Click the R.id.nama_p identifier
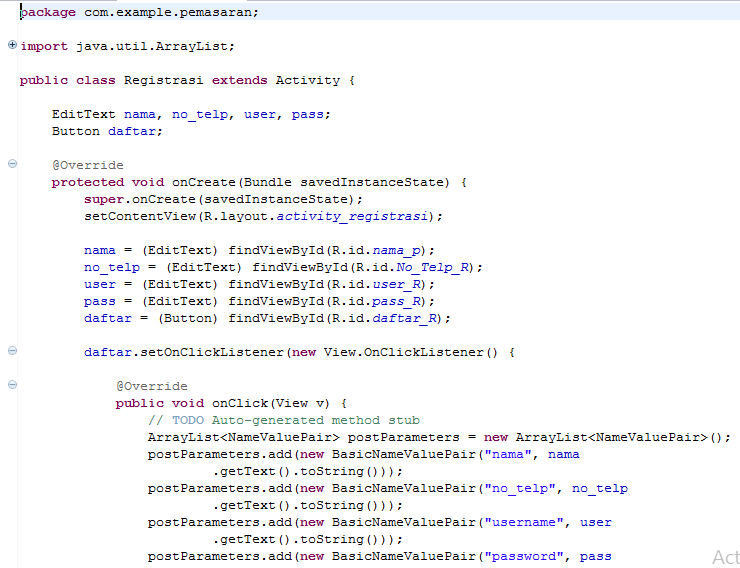 point(376,251)
